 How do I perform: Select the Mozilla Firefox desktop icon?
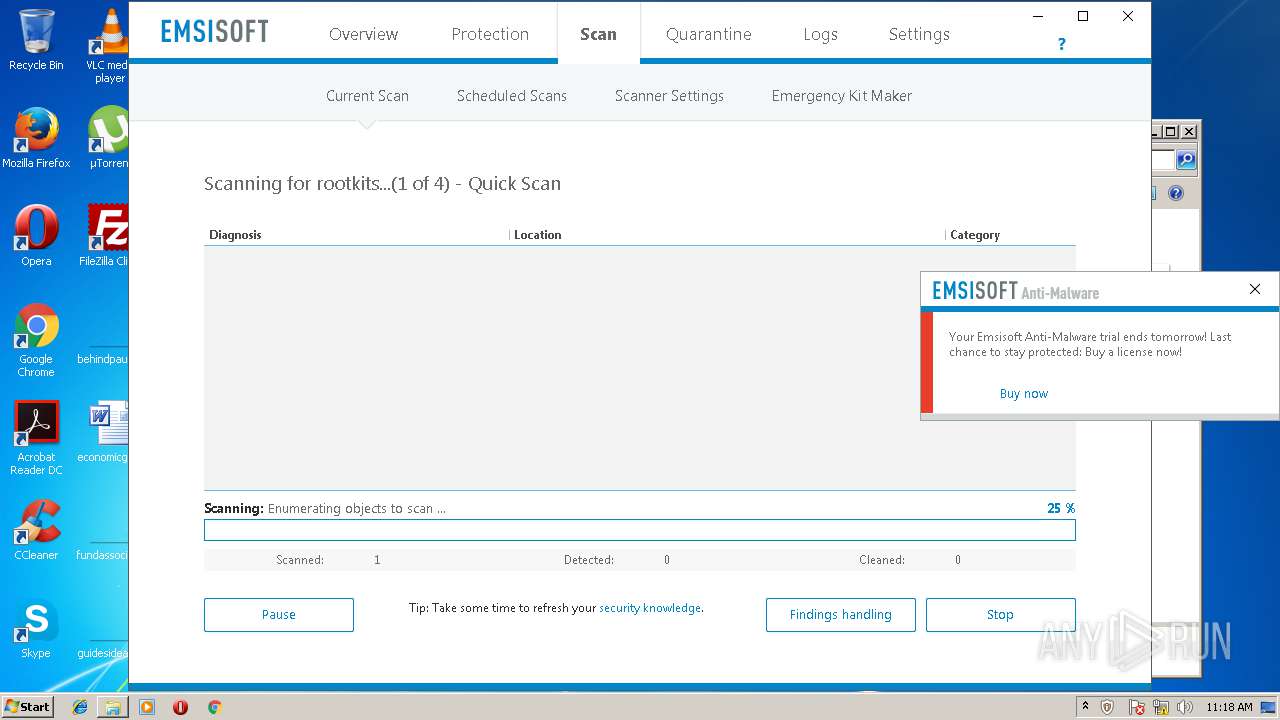(36, 138)
